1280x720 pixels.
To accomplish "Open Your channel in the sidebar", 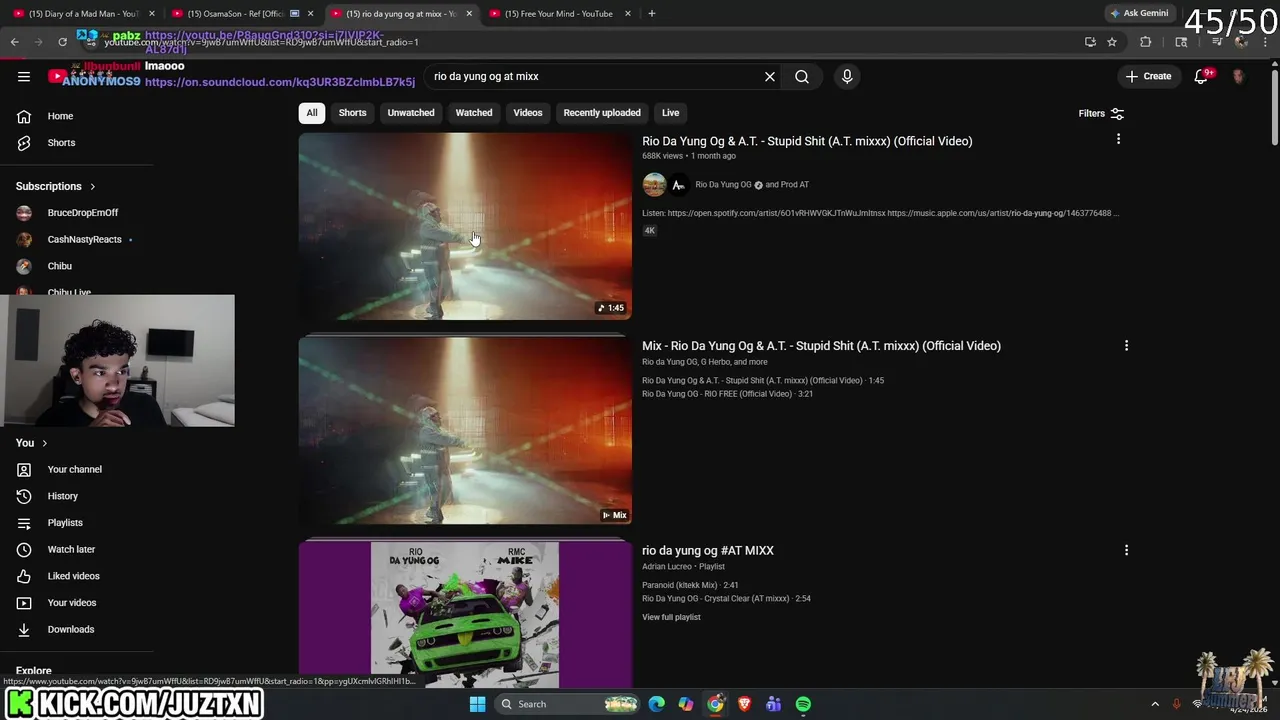I will (74, 469).
